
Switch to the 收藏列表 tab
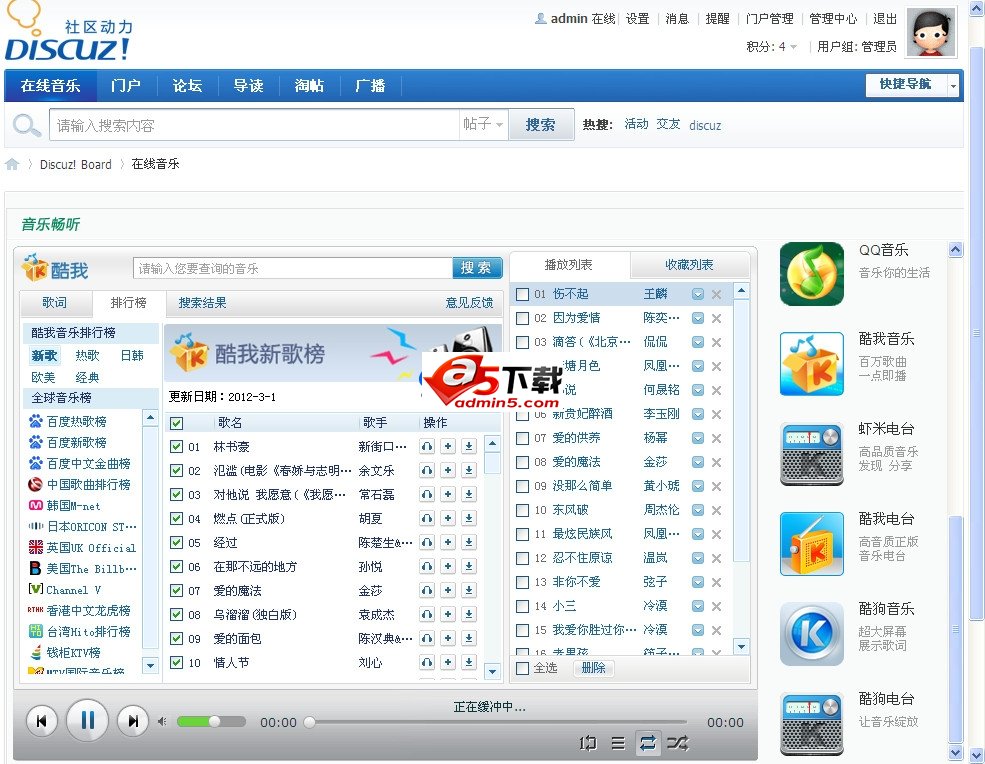pyautogui.click(x=689, y=265)
